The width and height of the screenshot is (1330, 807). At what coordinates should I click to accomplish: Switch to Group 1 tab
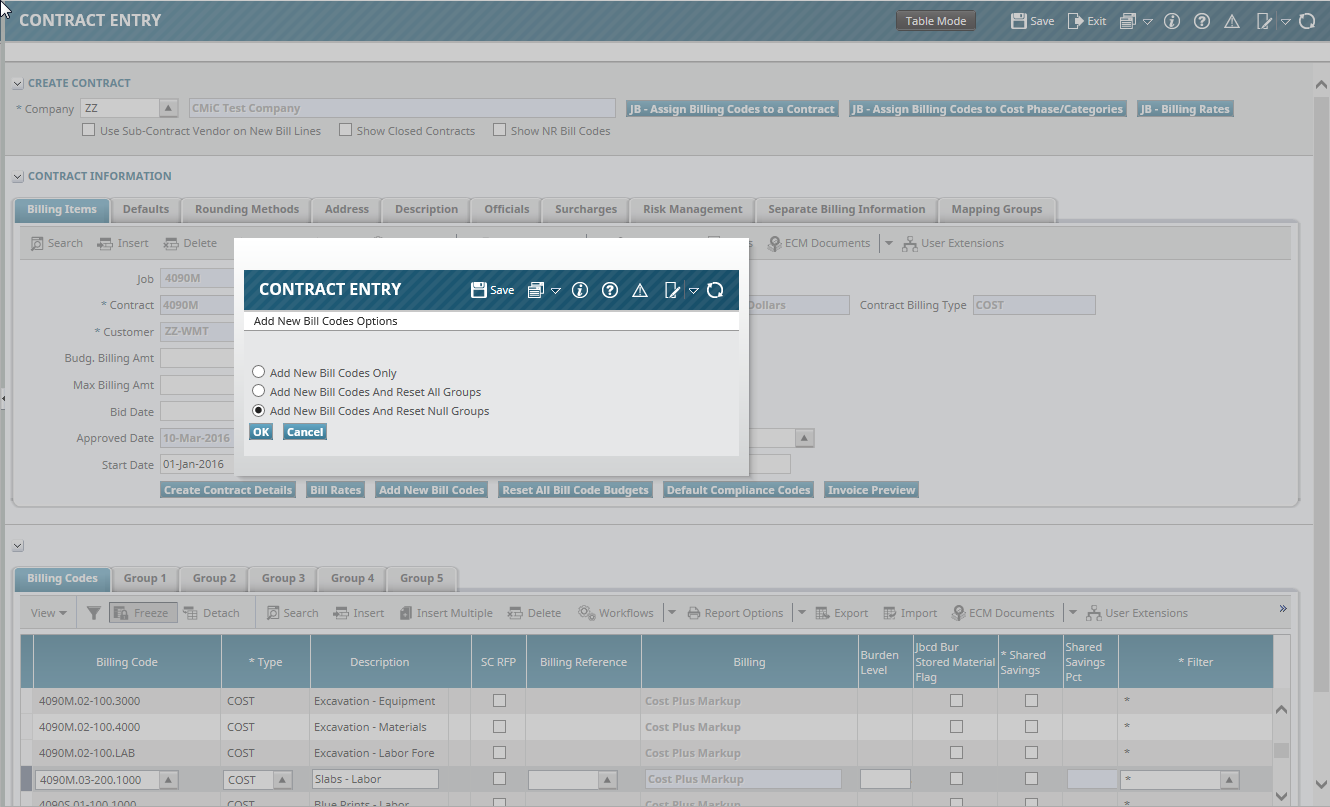[x=145, y=578]
